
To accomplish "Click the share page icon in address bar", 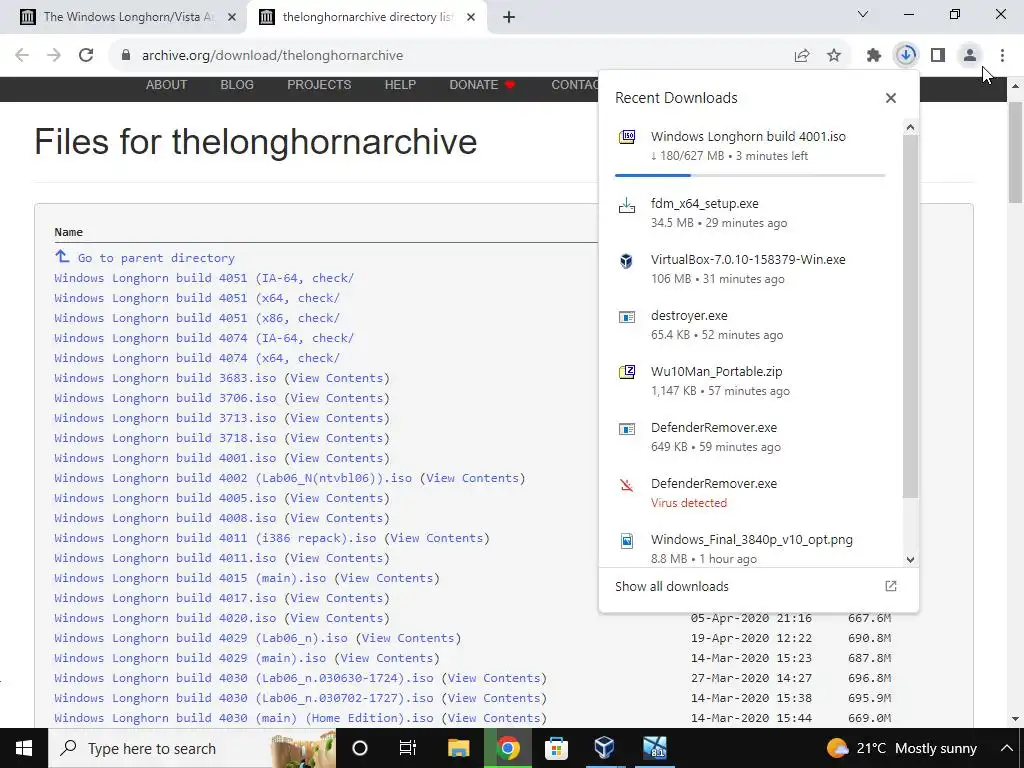I will 802,56.
